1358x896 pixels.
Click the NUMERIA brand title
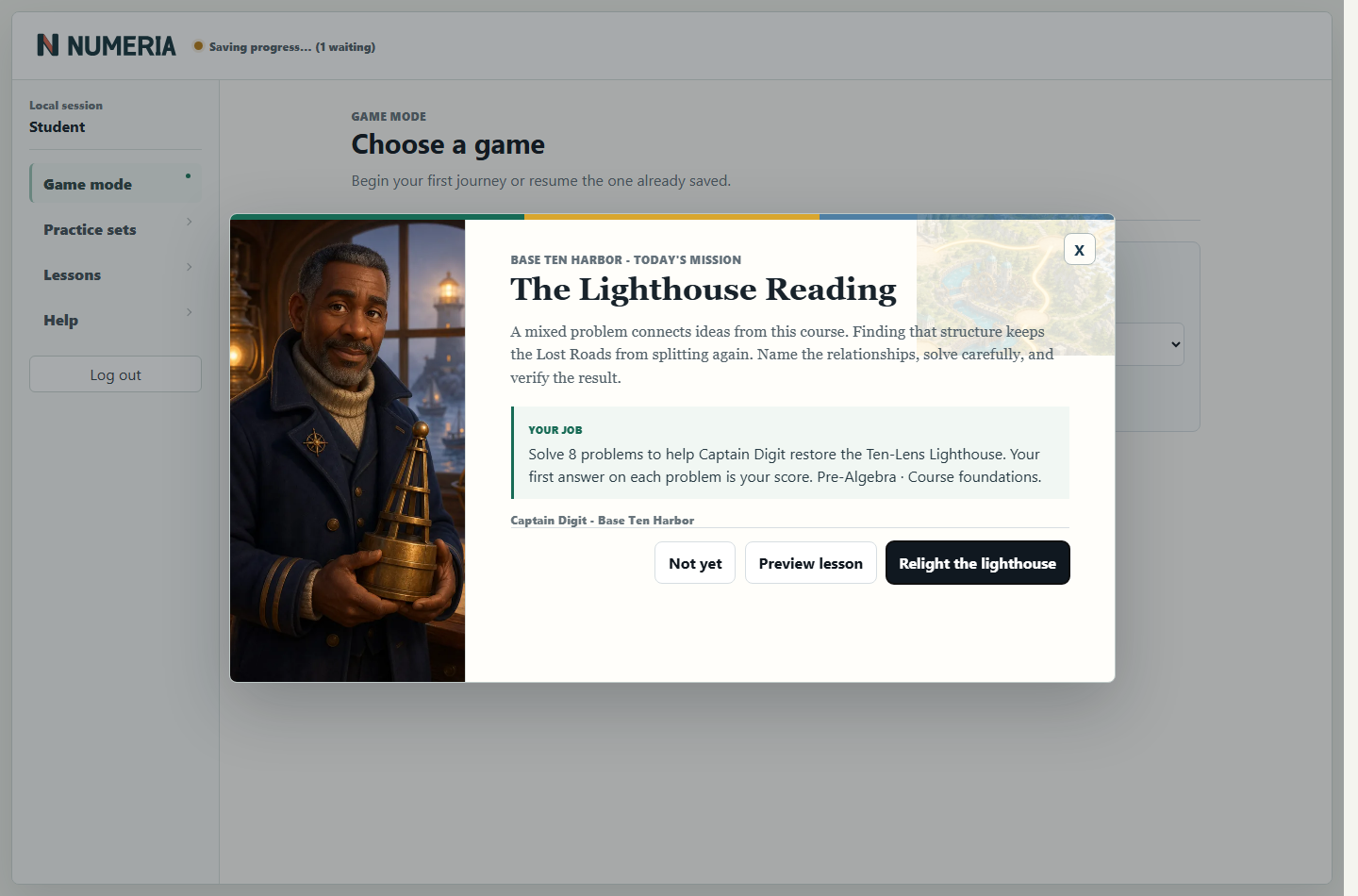121,46
